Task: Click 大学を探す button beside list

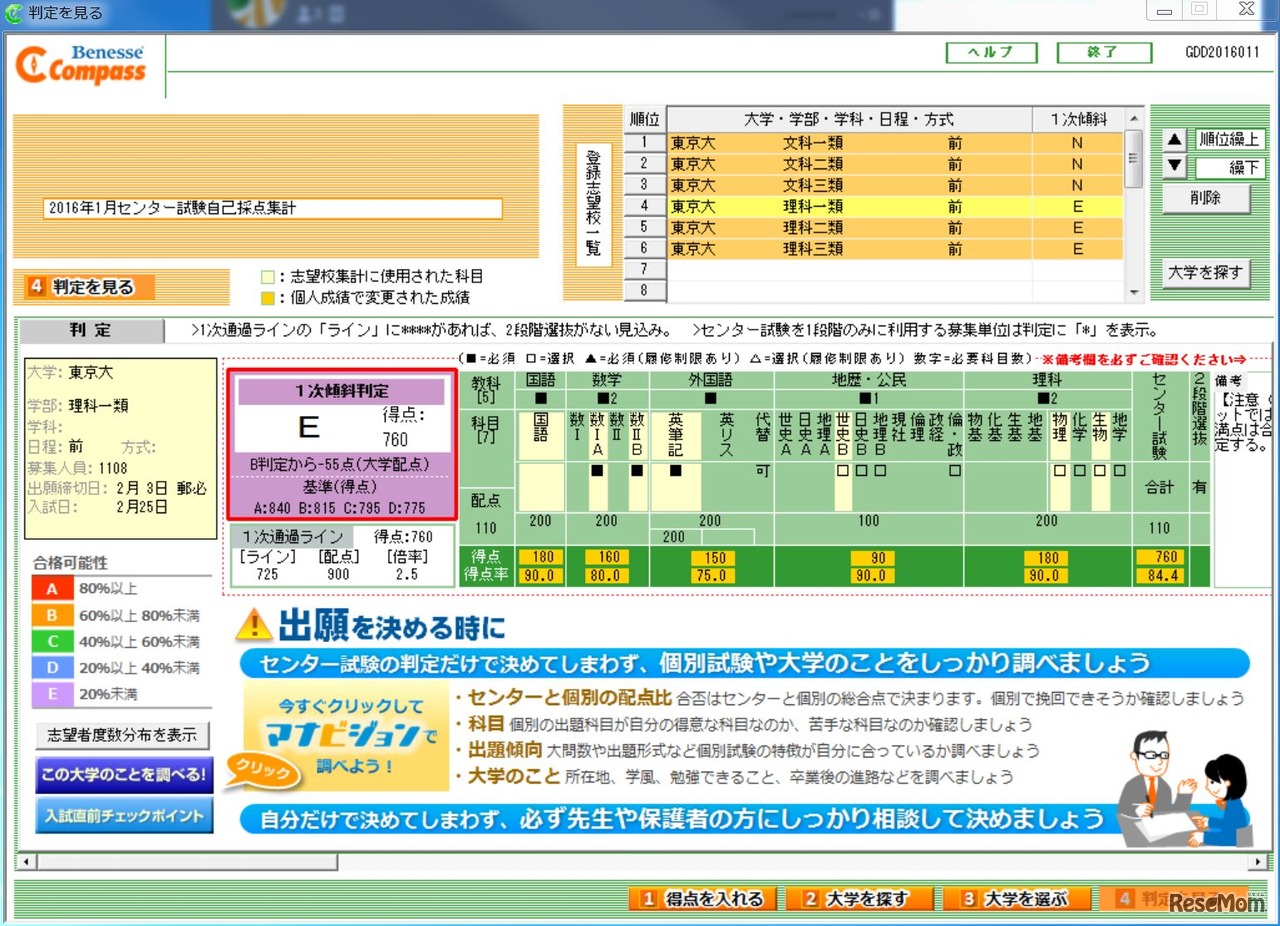Action: point(1206,272)
